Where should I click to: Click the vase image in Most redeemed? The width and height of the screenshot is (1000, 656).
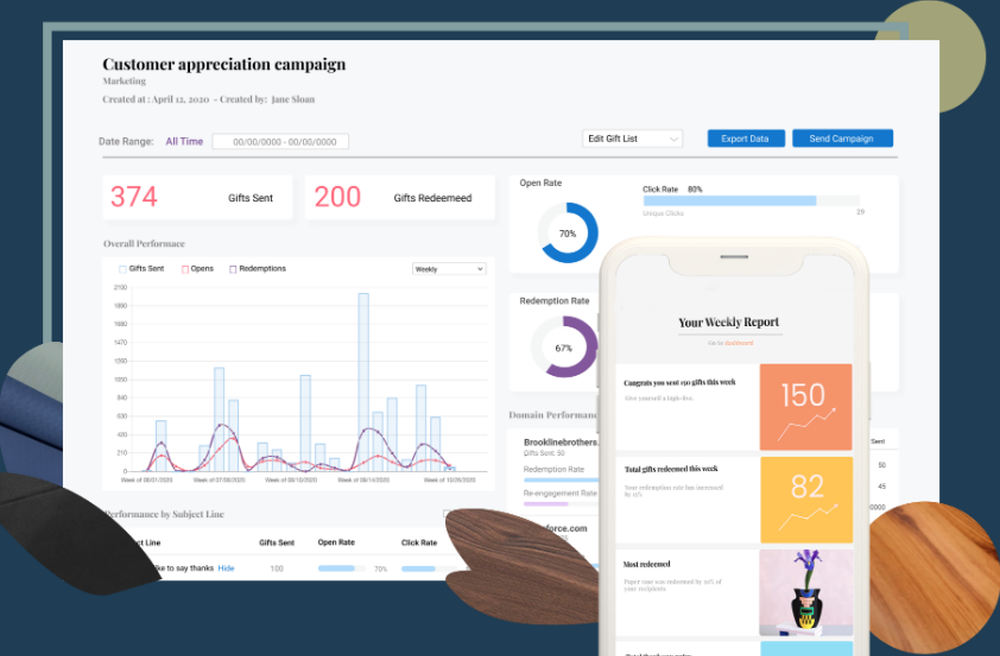pos(805,593)
